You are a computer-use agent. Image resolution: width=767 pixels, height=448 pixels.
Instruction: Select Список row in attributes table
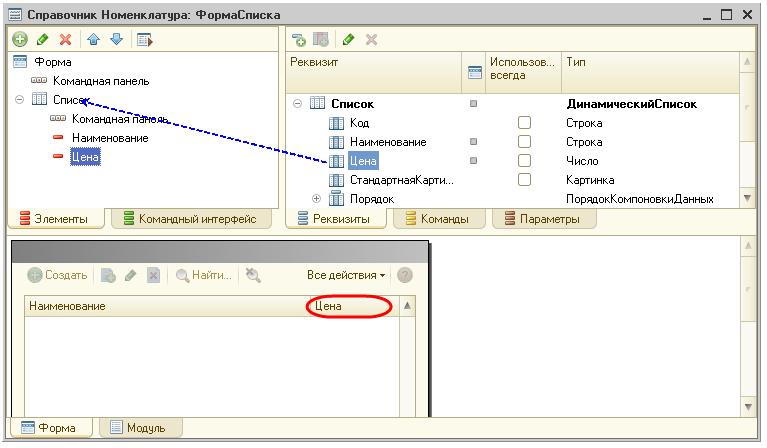352,104
